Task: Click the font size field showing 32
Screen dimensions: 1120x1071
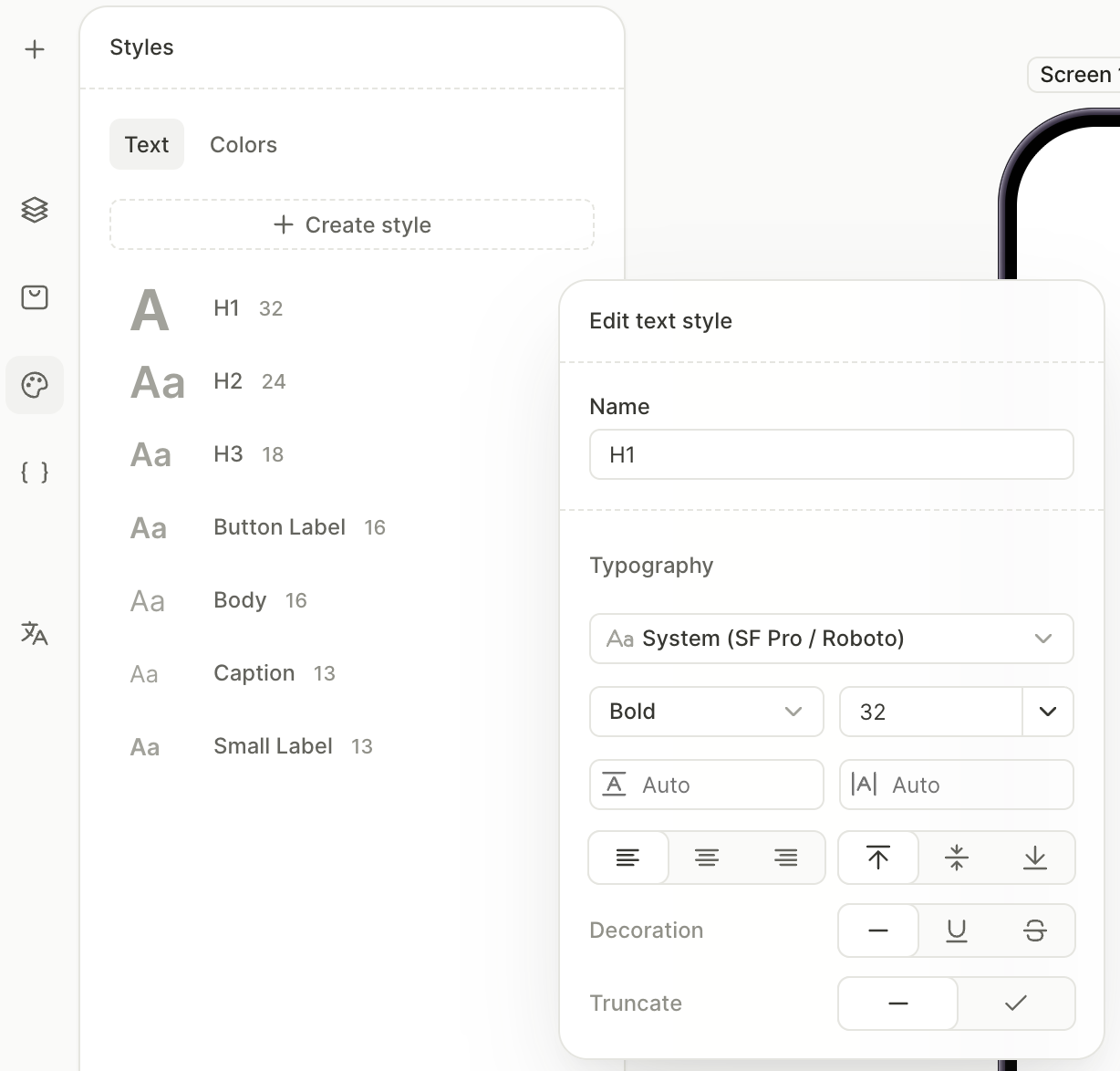Action: pyautogui.click(x=931, y=712)
